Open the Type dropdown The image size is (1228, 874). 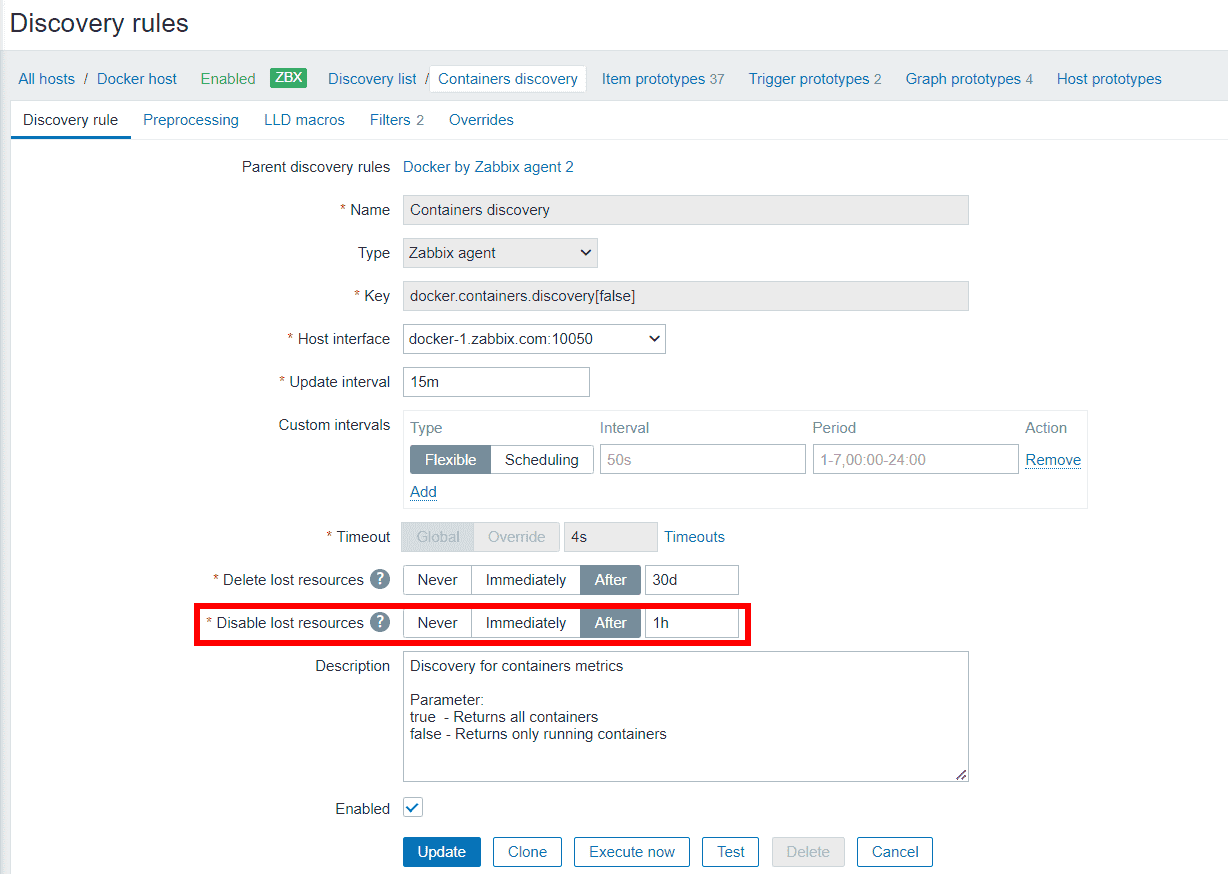[499, 252]
